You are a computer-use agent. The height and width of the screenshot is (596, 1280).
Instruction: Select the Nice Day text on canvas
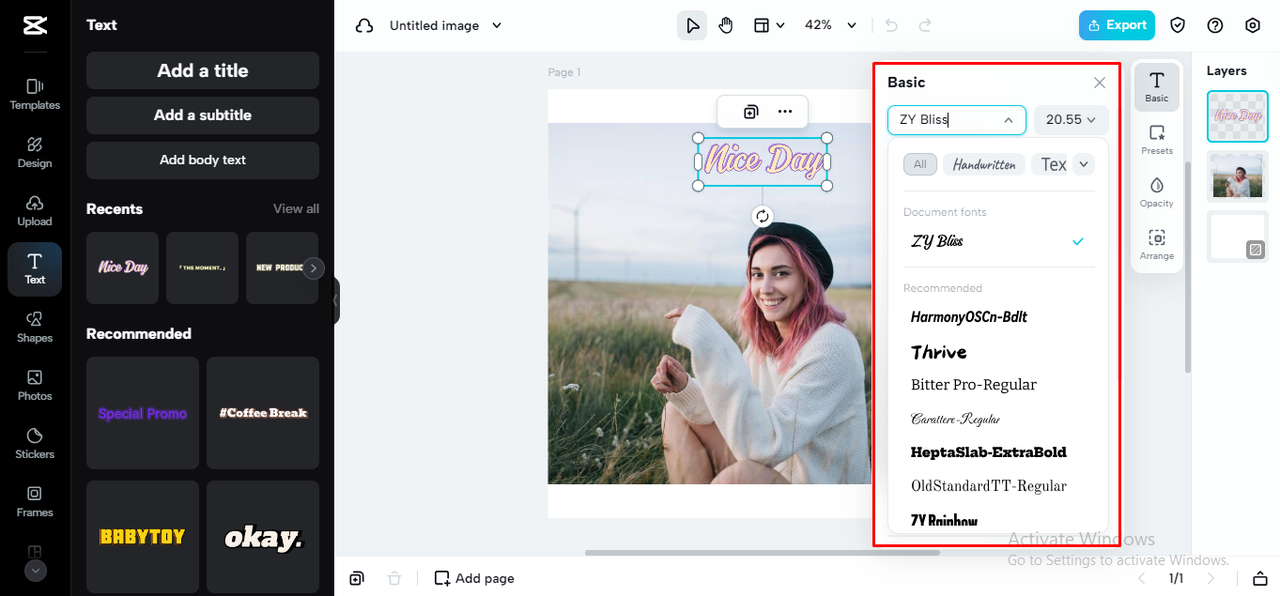coord(763,161)
